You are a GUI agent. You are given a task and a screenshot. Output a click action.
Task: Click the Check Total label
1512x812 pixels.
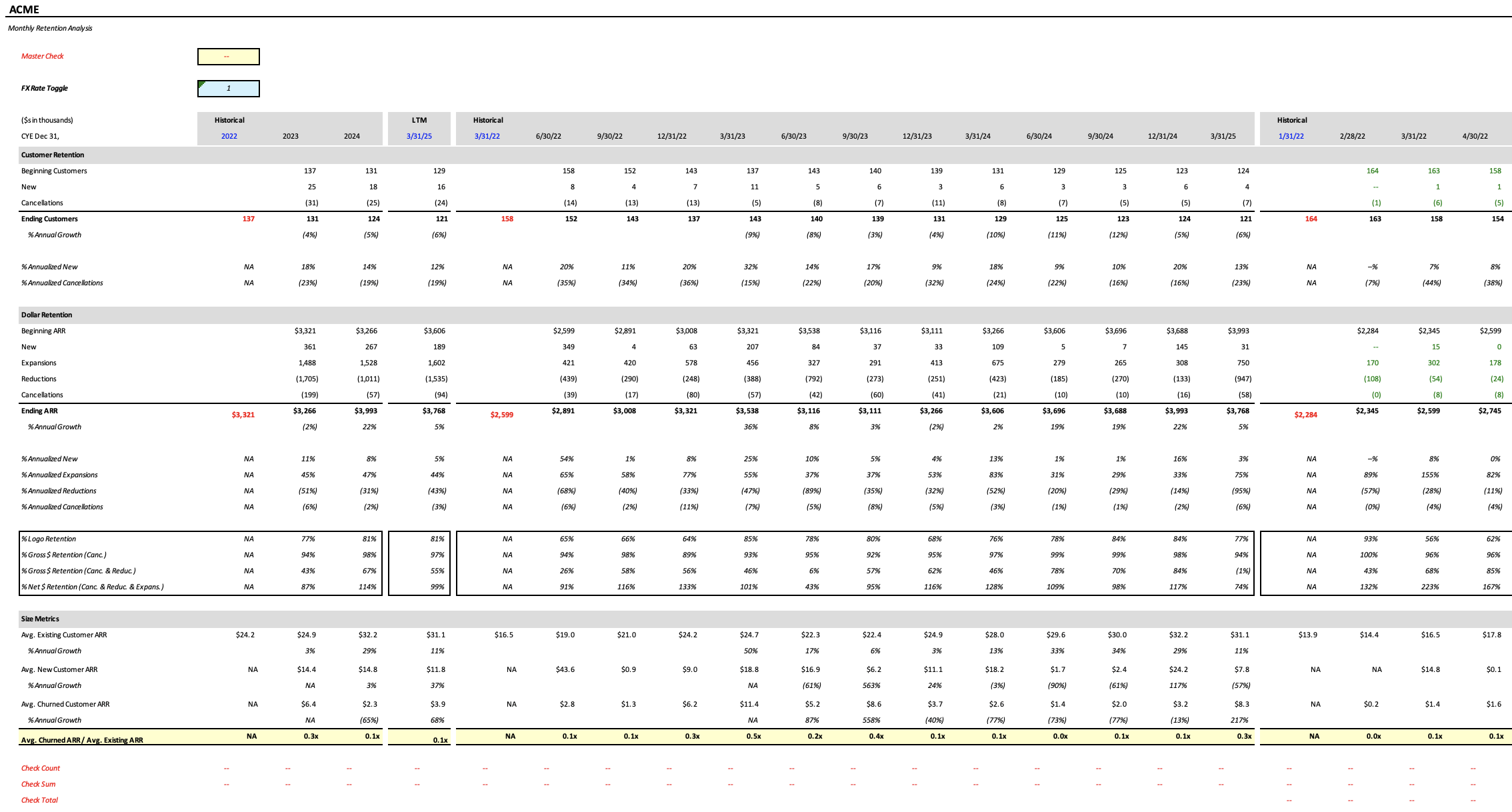point(39,800)
